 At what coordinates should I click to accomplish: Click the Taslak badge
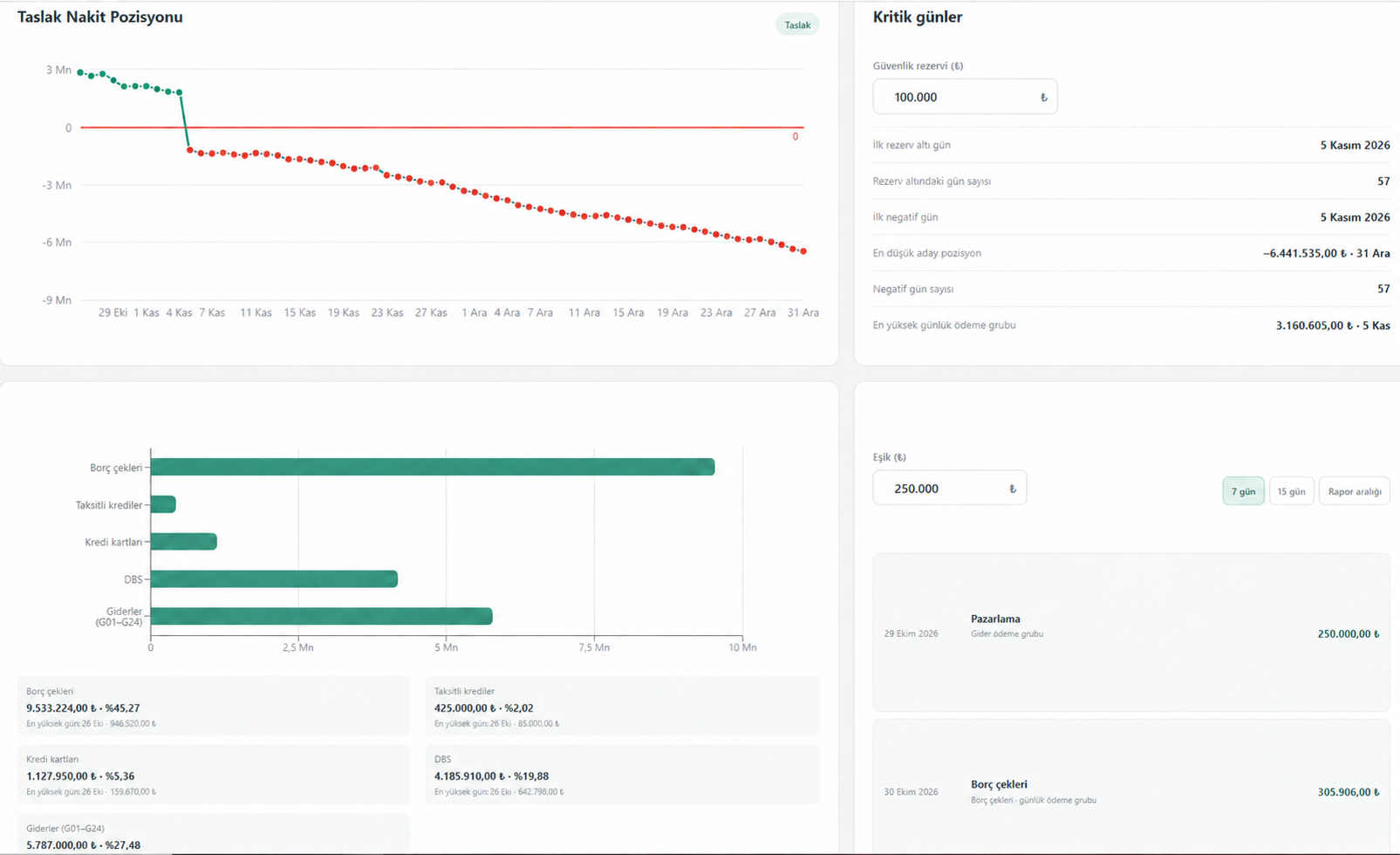click(797, 25)
